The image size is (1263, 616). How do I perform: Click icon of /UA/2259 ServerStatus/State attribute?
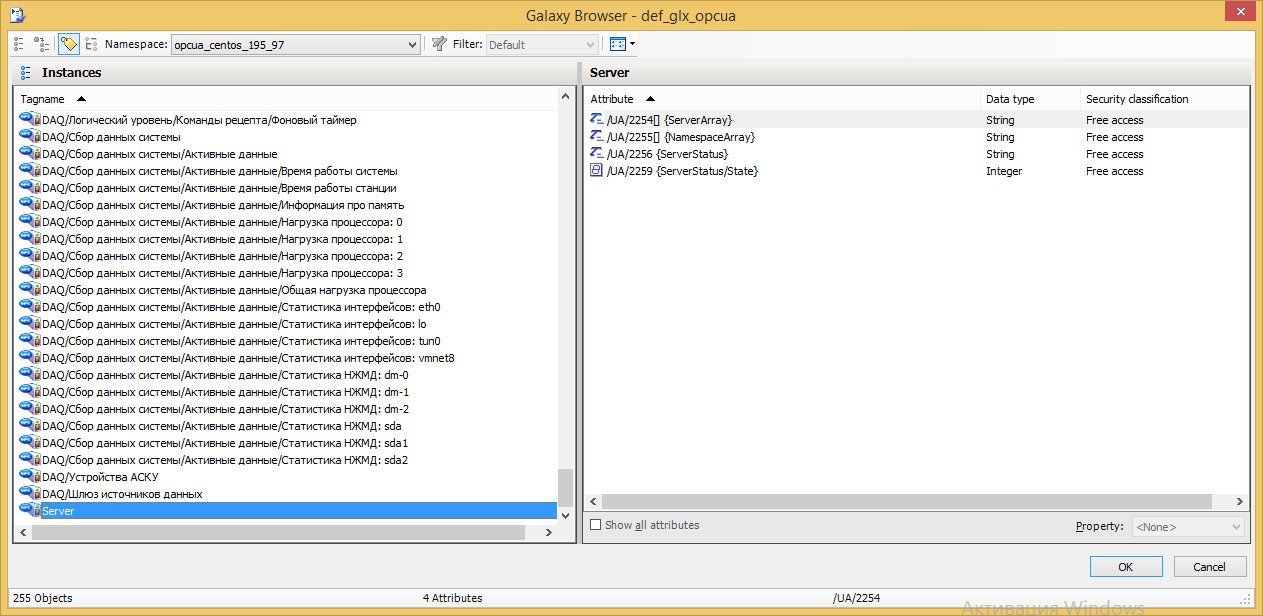click(x=597, y=171)
